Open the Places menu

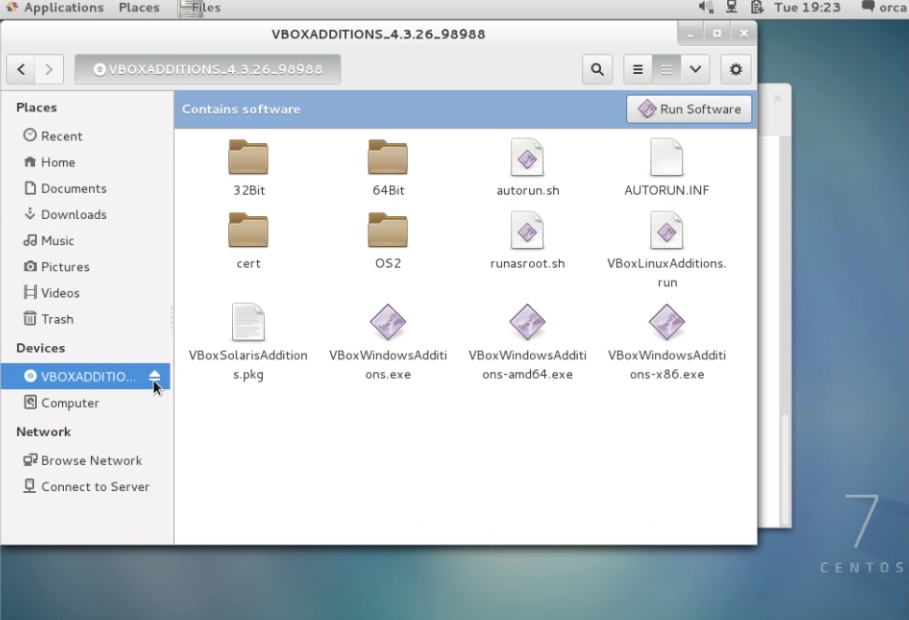click(139, 8)
